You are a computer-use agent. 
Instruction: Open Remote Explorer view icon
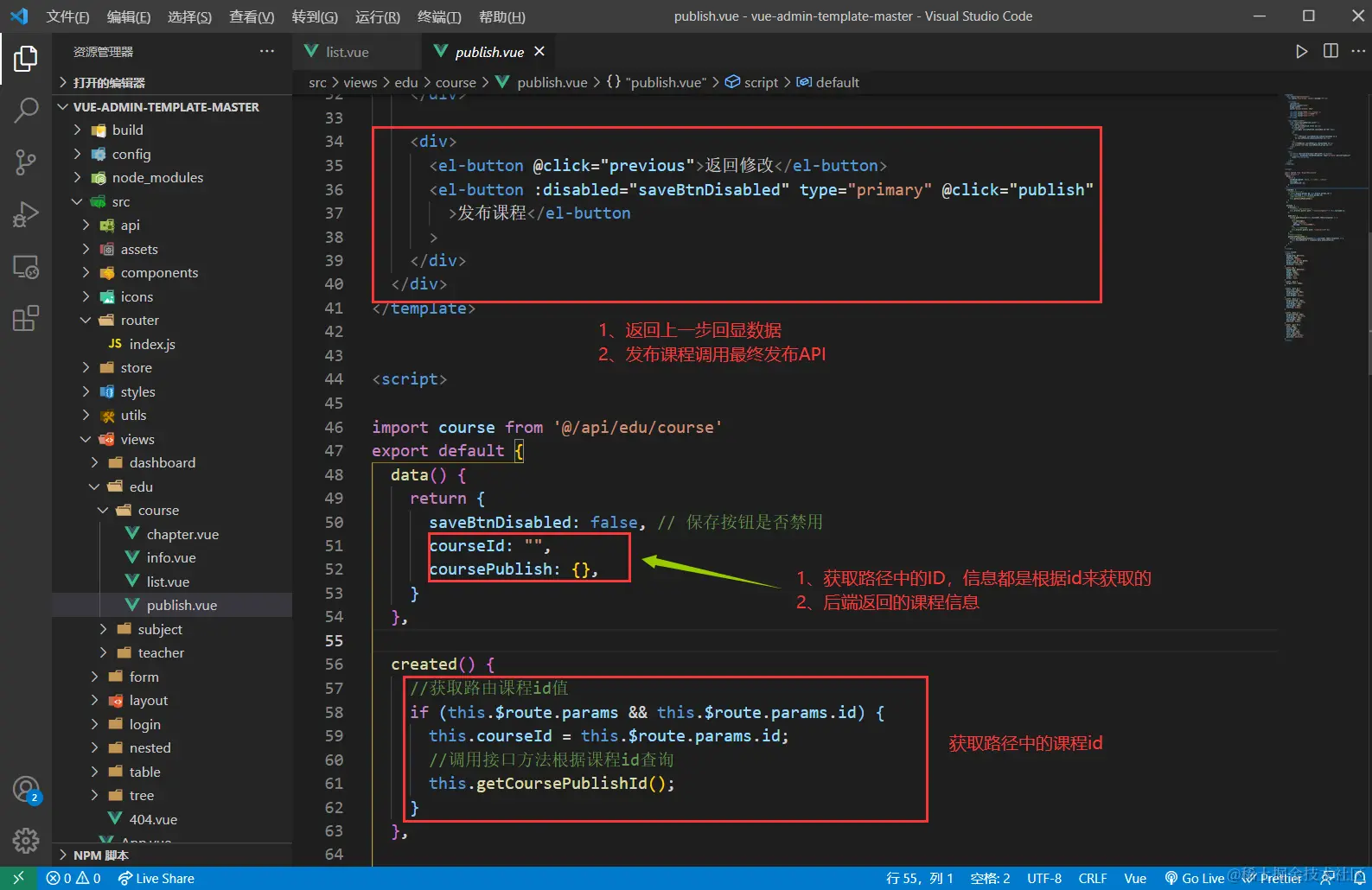26,266
